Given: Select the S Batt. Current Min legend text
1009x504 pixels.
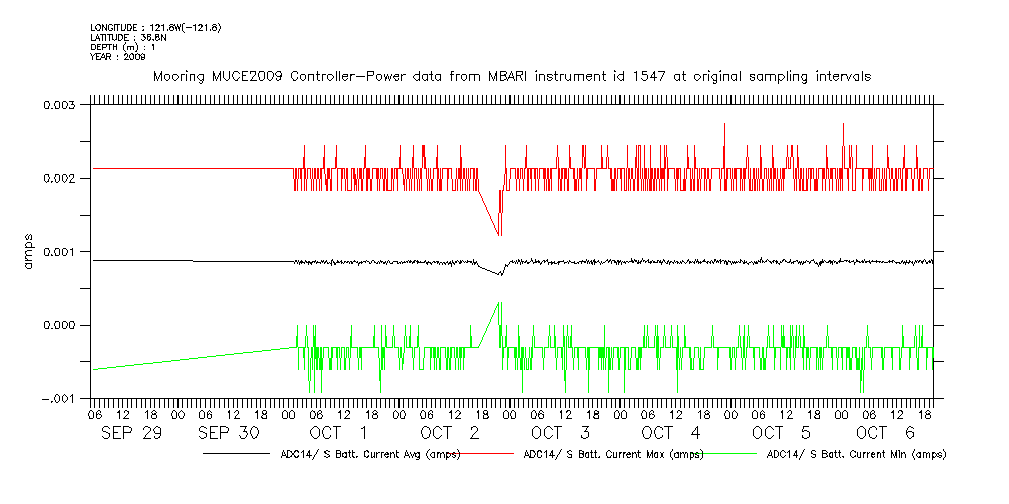Looking at the screenshot, I should [855, 454].
